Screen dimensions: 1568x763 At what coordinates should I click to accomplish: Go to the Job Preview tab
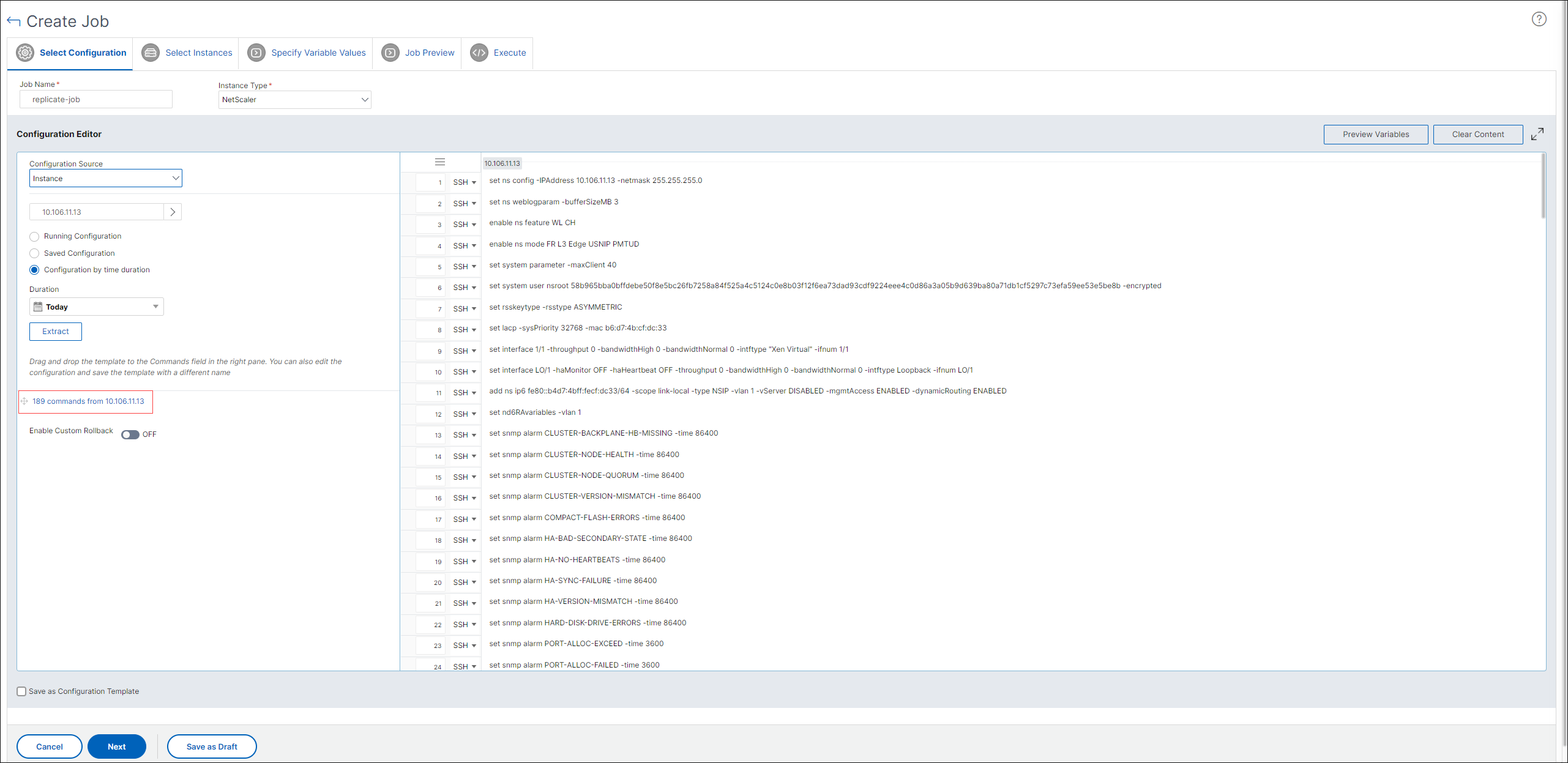tap(417, 53)
